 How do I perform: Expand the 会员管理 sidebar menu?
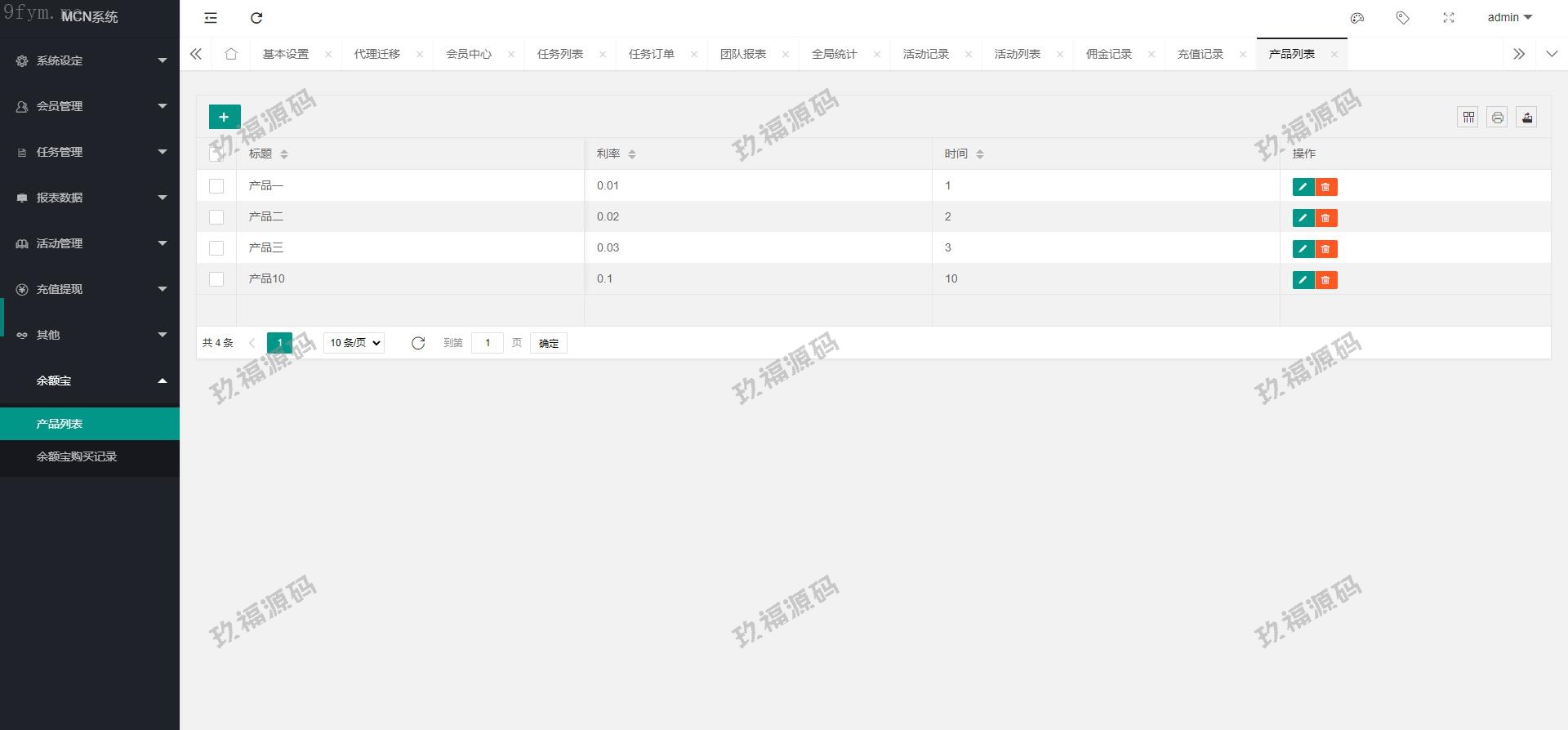tap(90, 106)
